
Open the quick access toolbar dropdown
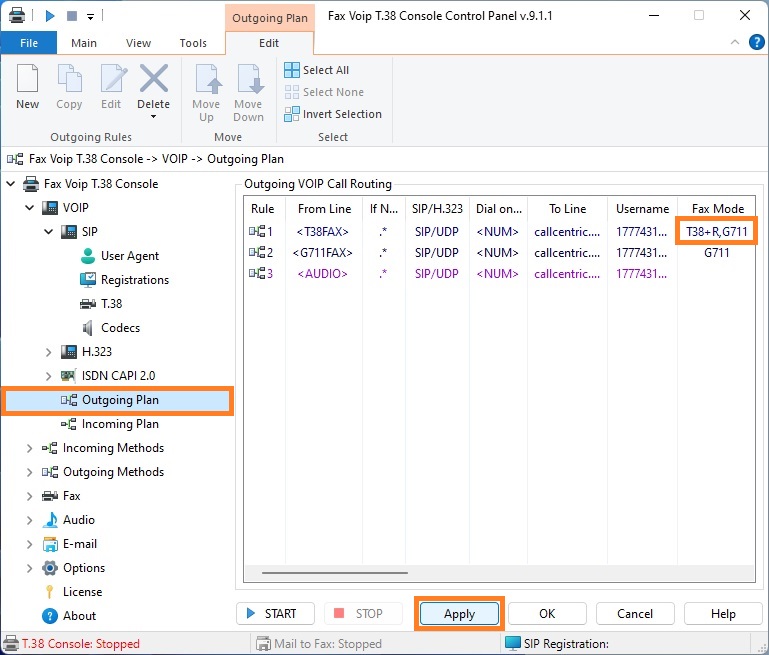click(90, 17)
